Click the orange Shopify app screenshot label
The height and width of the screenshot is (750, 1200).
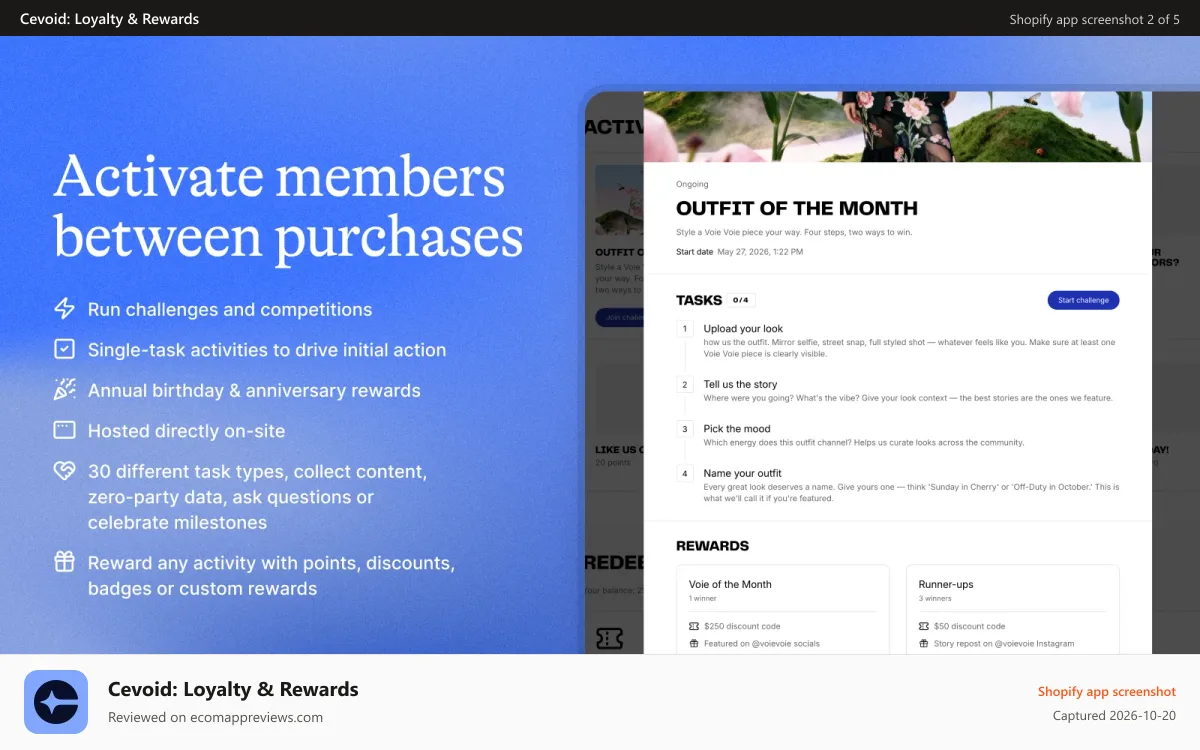click(x=1107, y=691)
